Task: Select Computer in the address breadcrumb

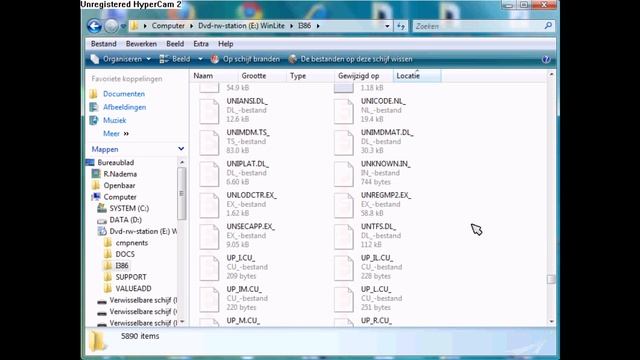Action: pos(168,26)
